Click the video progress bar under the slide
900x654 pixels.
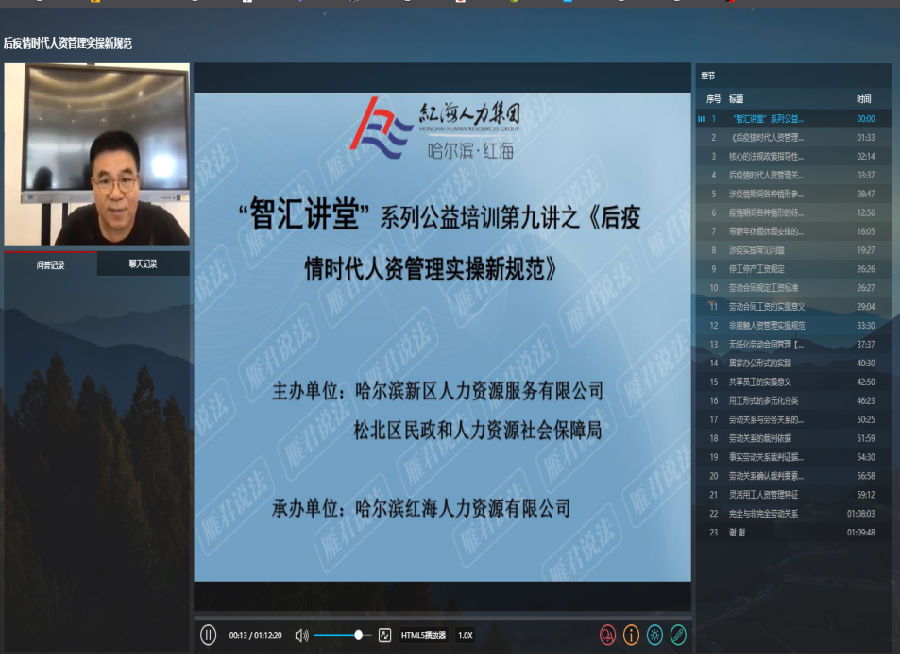click(x=442, y=615)
